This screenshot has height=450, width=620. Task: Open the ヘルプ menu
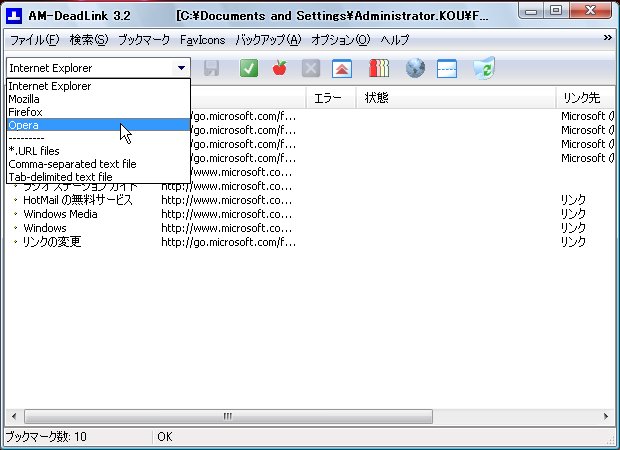pos(395,40)
